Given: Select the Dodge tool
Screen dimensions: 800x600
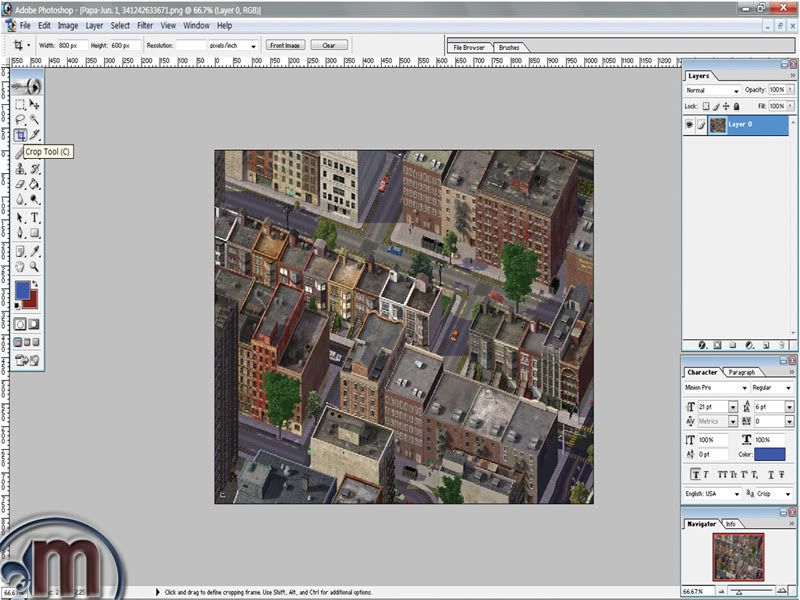Looking at the screenshot, I should (34, 199).
